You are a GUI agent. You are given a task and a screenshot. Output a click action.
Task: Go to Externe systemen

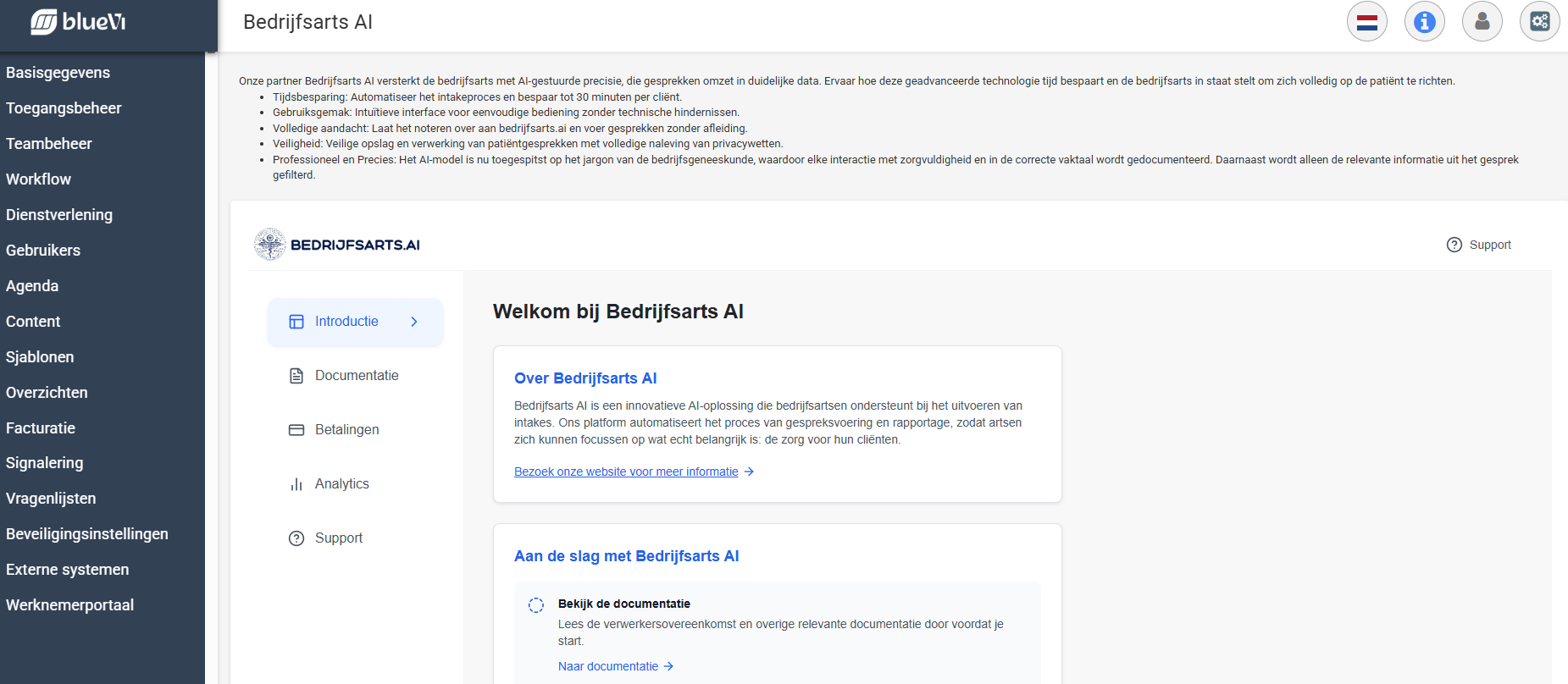pyautogui.click(x=68, y=570)
